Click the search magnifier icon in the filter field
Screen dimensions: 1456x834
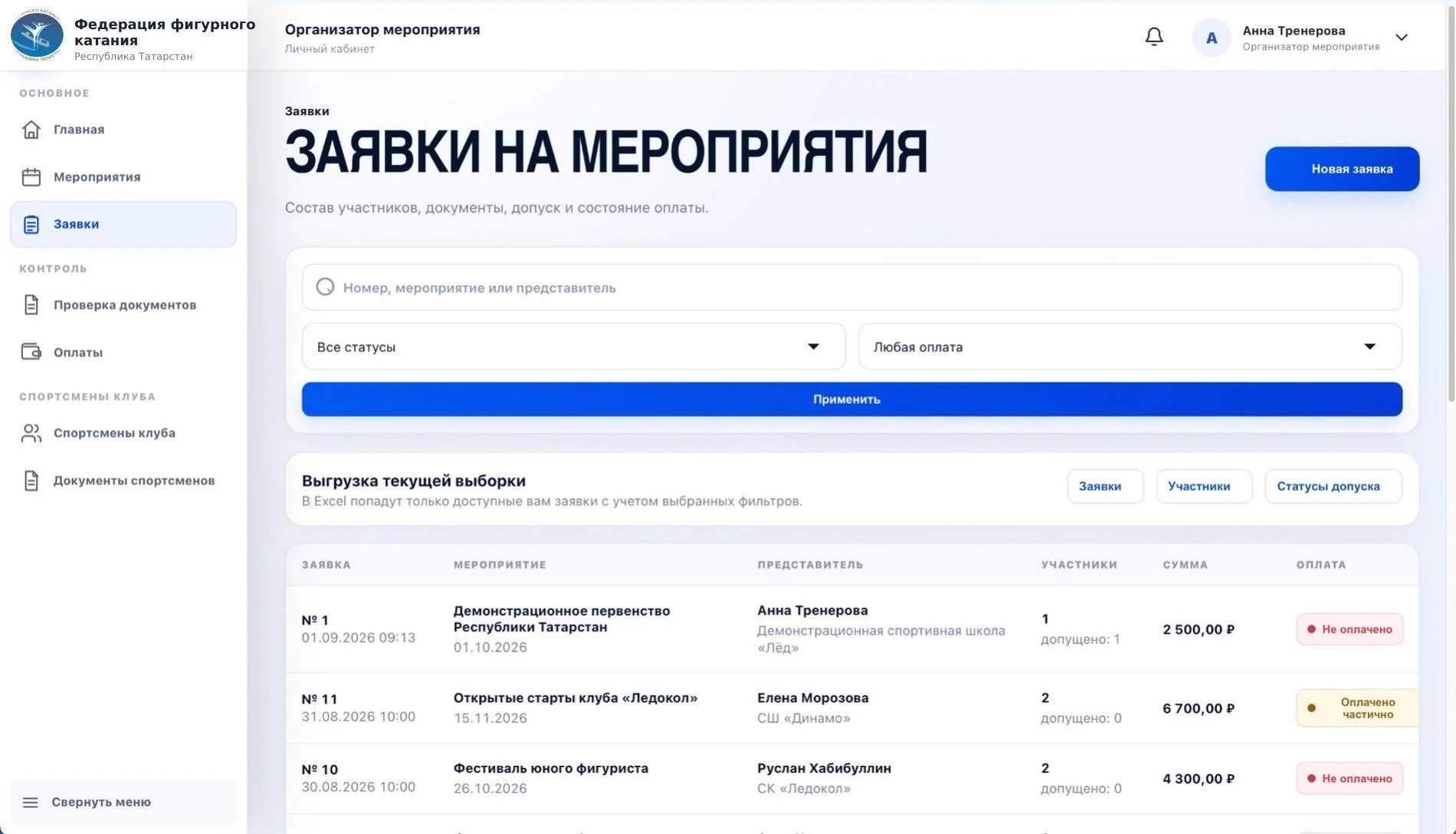point(325,287)
